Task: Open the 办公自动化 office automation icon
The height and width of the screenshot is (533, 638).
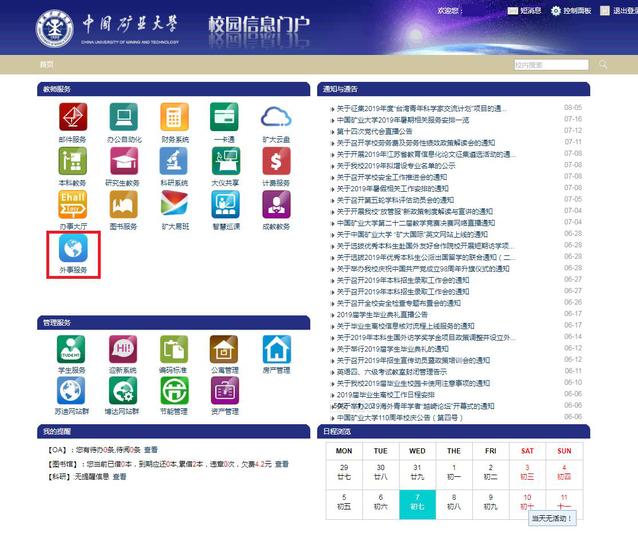Action: [123, 118]
